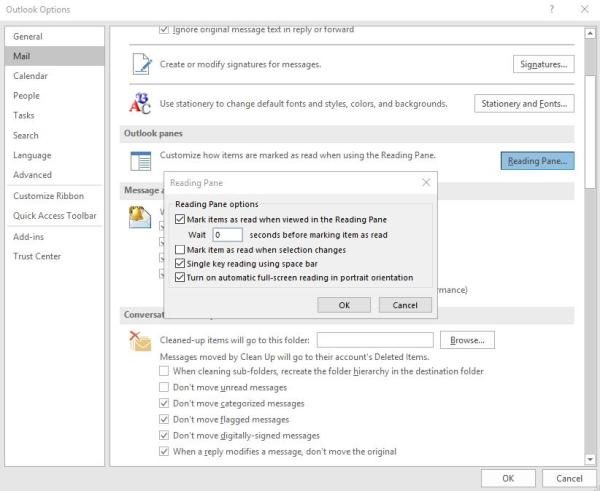Click 'seconds before marking item as read' text

tap(318, 235)
